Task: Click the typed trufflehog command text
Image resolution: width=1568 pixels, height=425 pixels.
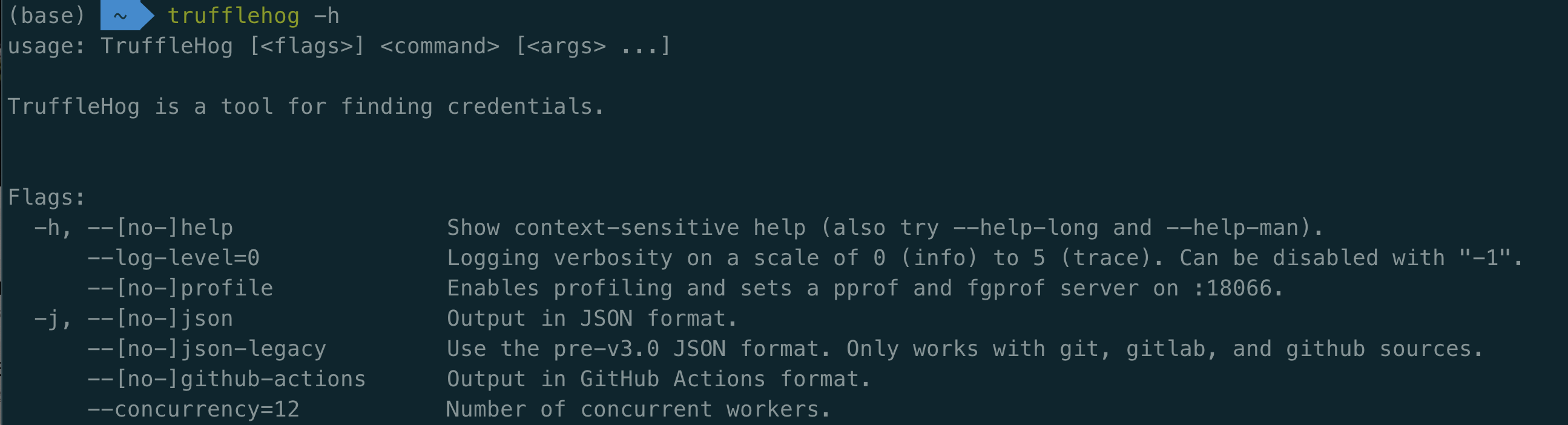Action: click(233, 16)
